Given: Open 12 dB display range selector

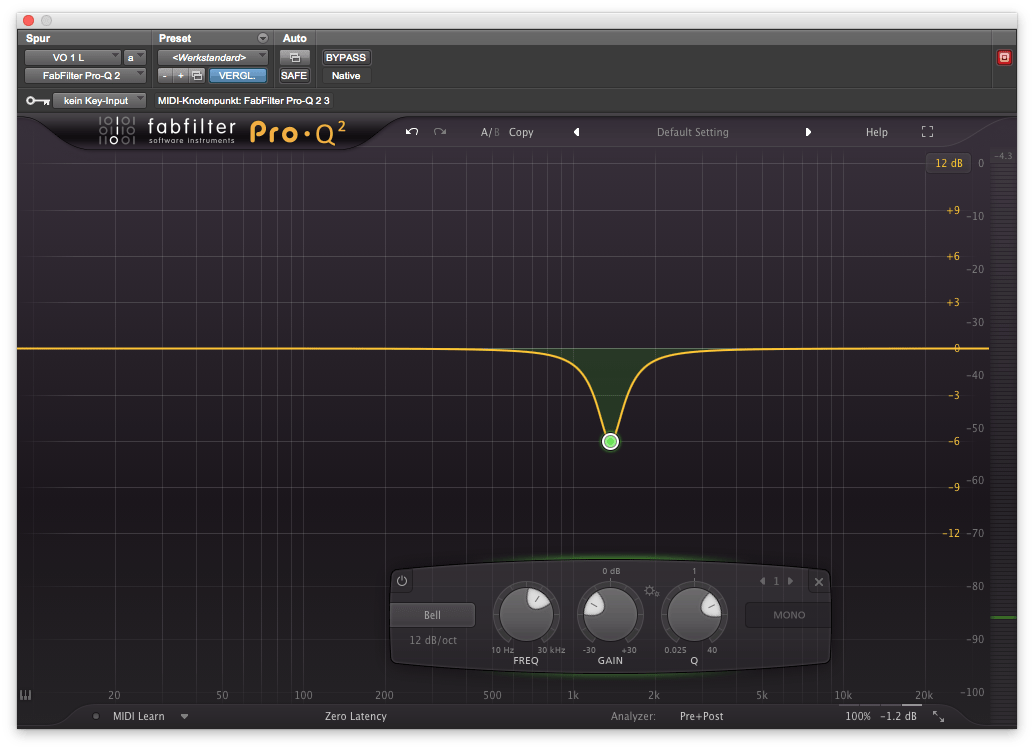Looking at the screenshot, I should pos(948,163).
